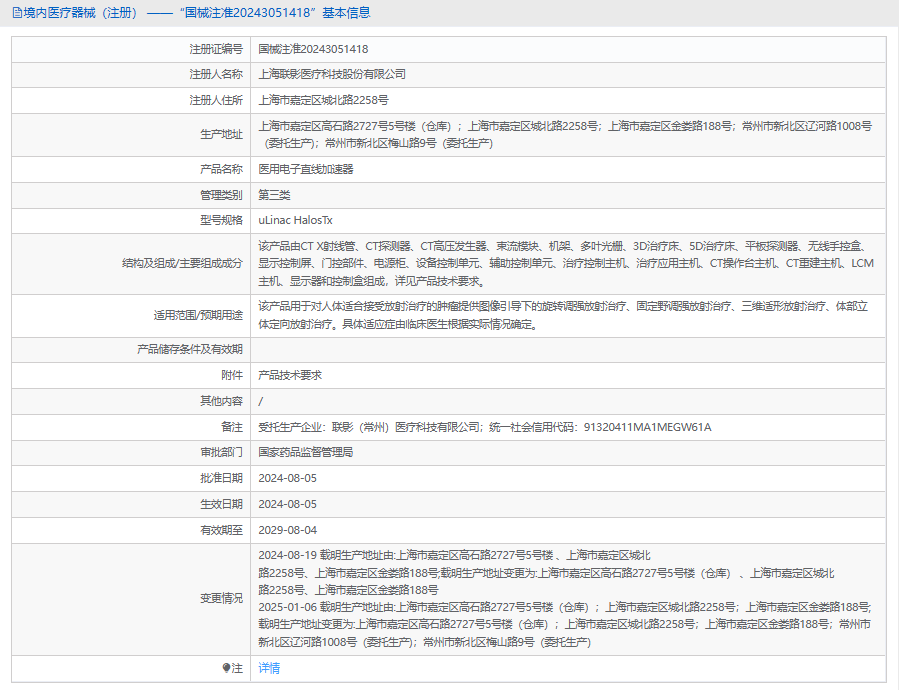Select model specification uLinac HalosTx
The width and height of the screenshot is (899, 690).
click(x=293, y=220)
